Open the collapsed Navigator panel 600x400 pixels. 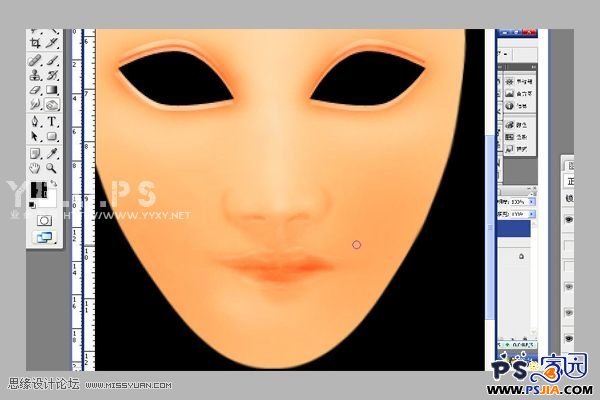(519, 82)
